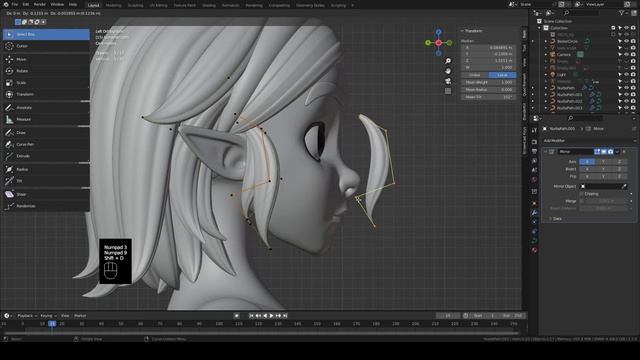Screen dimensions: 640x360
Task: Enable the Merge checkbox
Action: (x=582, y=201)
